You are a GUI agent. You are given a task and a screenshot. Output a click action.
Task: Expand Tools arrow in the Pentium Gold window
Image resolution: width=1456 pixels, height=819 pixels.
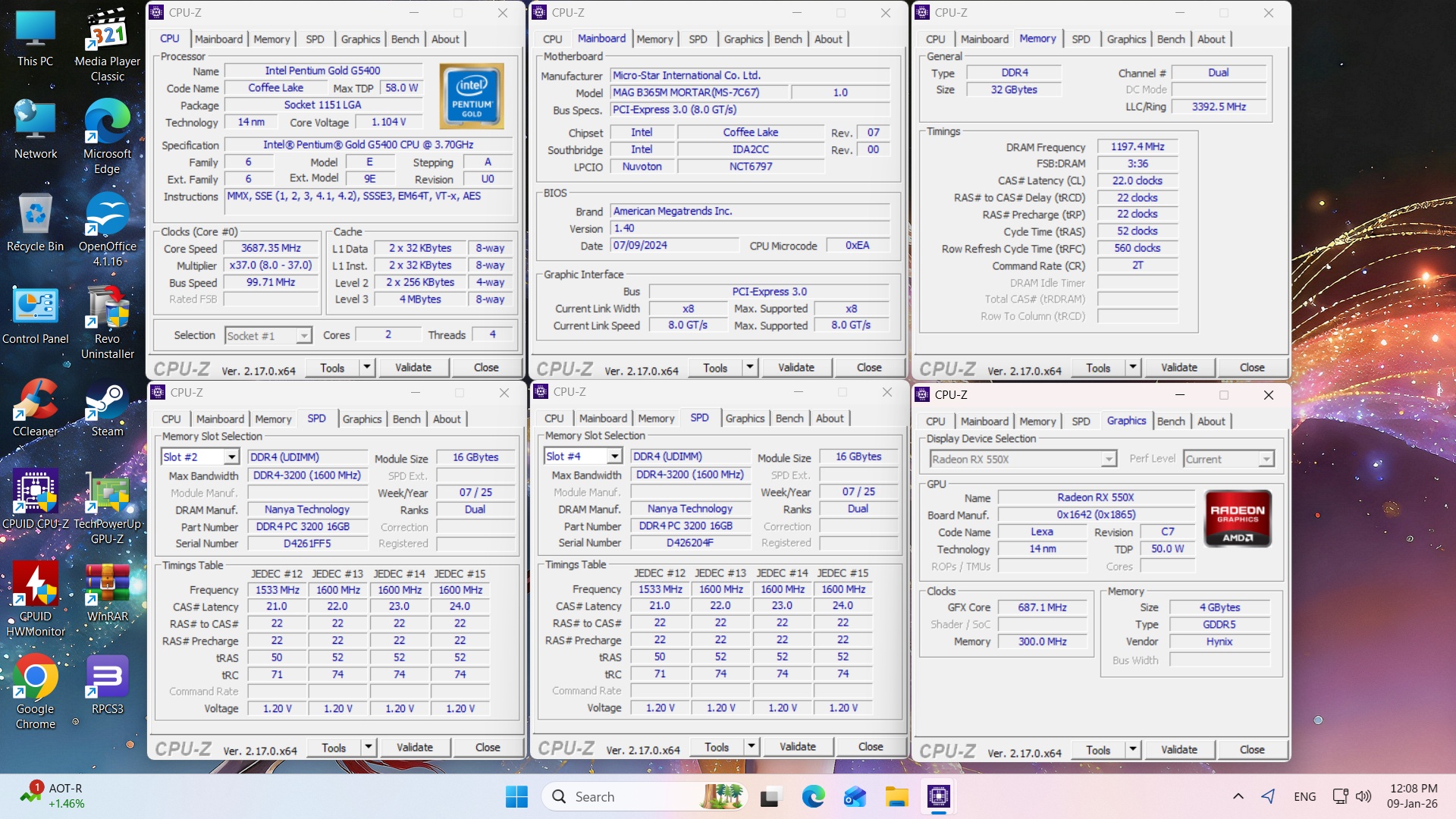tap(367, 368)
